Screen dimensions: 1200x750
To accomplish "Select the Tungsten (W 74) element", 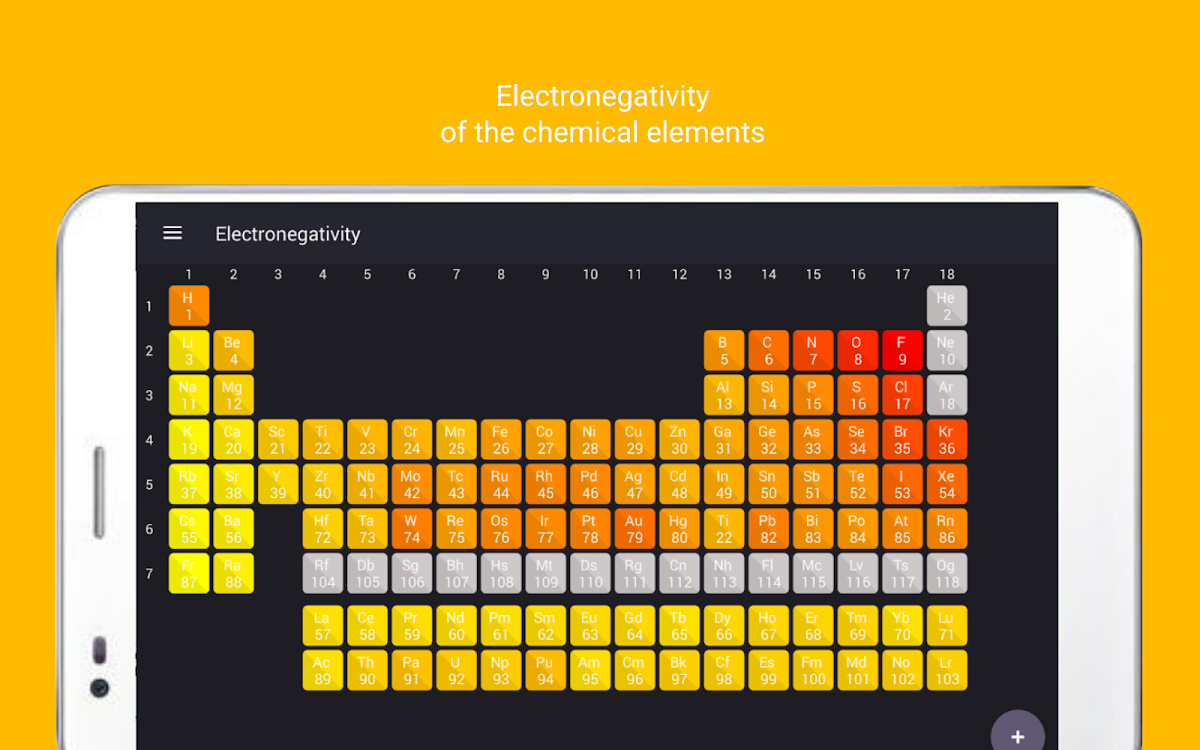I will click(x=411, y=529).
